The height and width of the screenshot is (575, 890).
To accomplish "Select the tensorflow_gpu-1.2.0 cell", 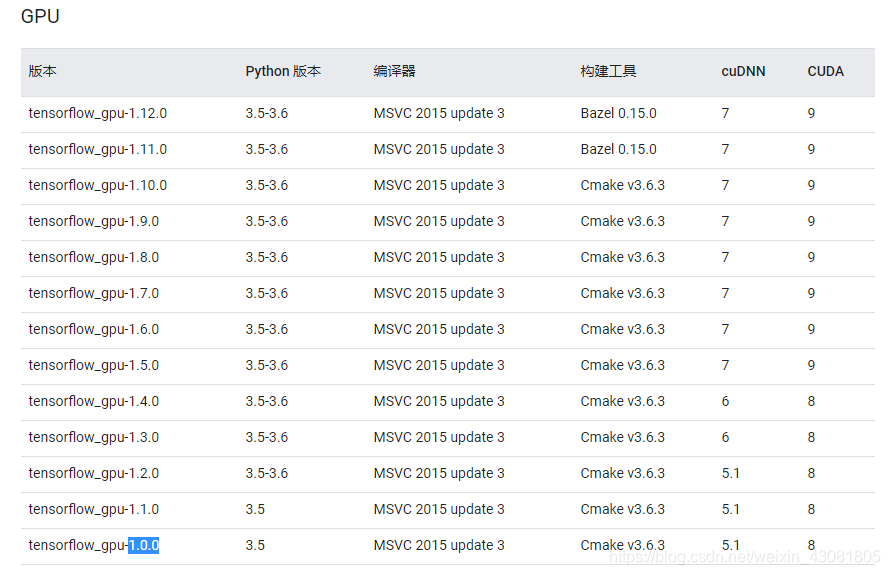I will (x=94, y=473).
